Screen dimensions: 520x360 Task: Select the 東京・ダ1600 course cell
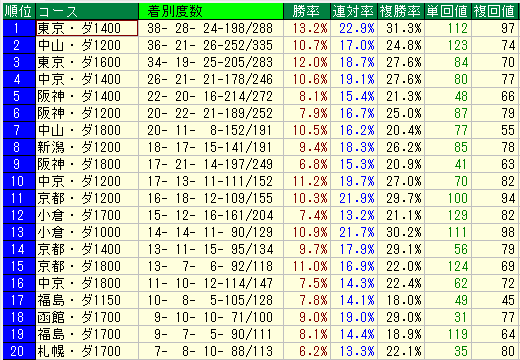coord(87,62)
